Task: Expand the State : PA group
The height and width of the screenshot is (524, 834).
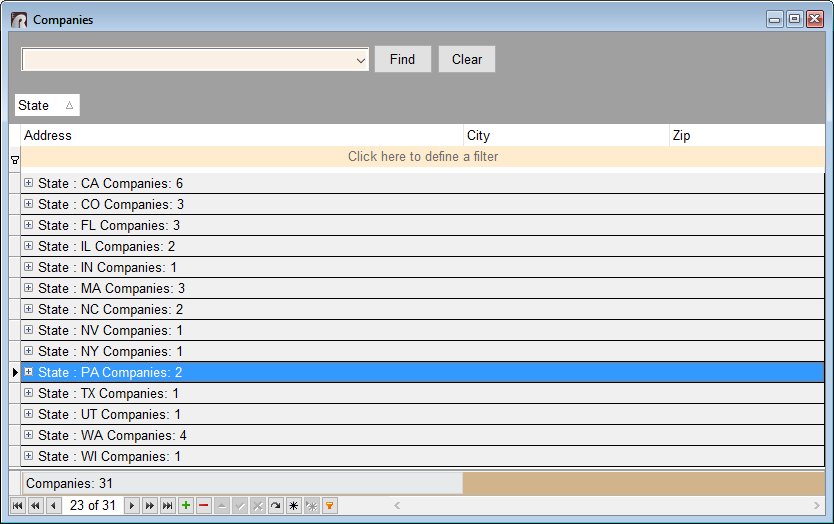Action: click(x=29, y=372)
